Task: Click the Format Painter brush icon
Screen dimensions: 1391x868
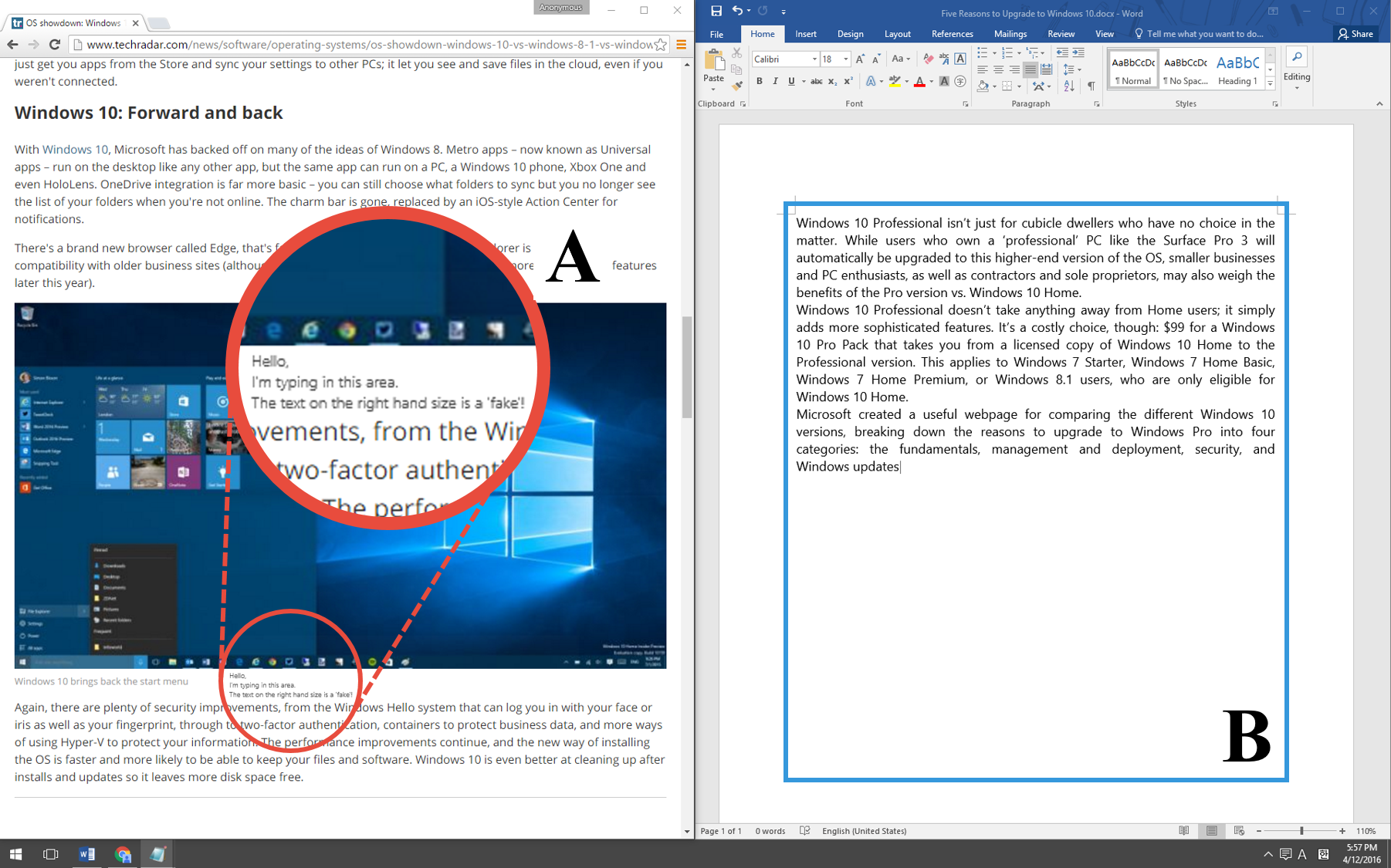Action: [736, 85]
